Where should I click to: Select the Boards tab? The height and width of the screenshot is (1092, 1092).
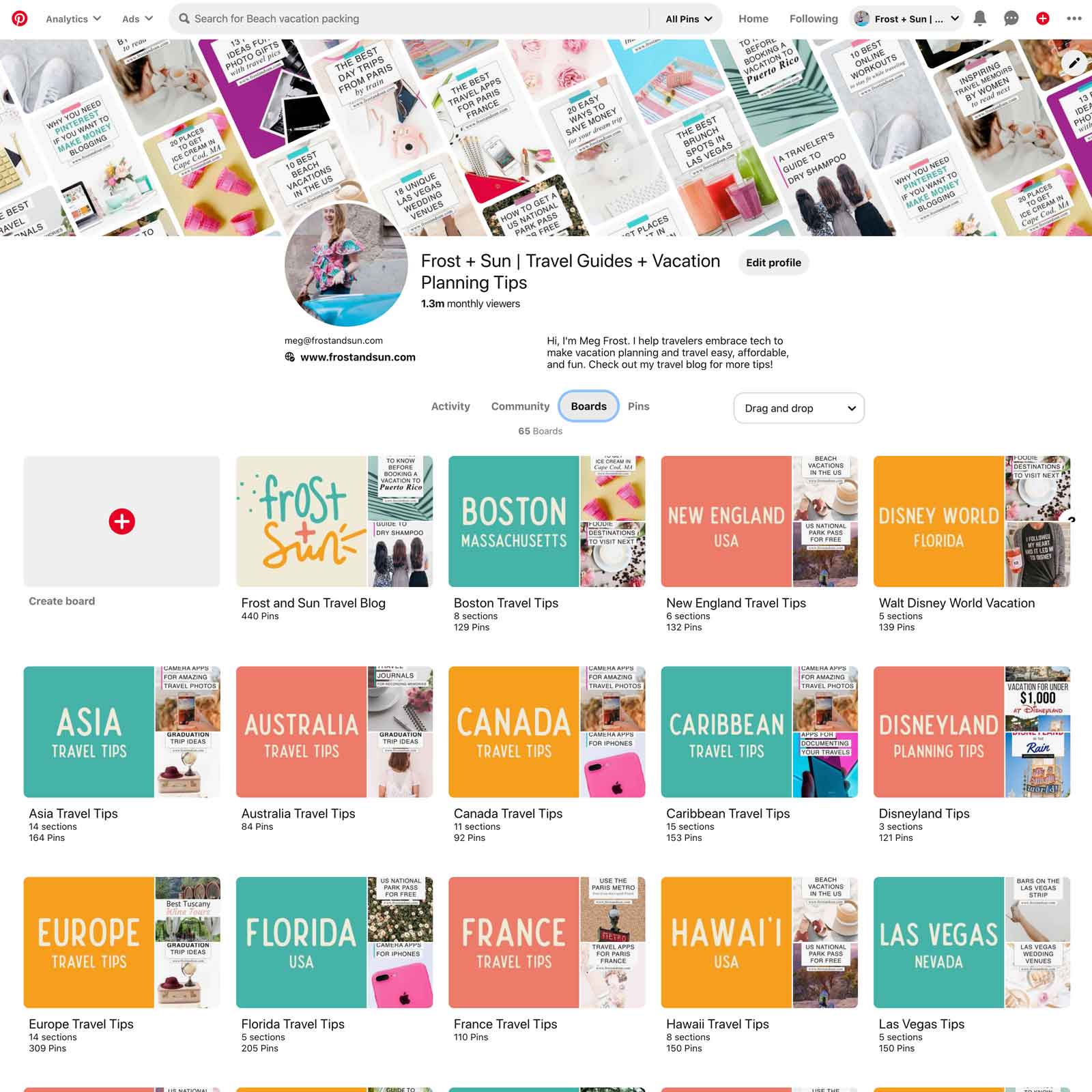588,406
